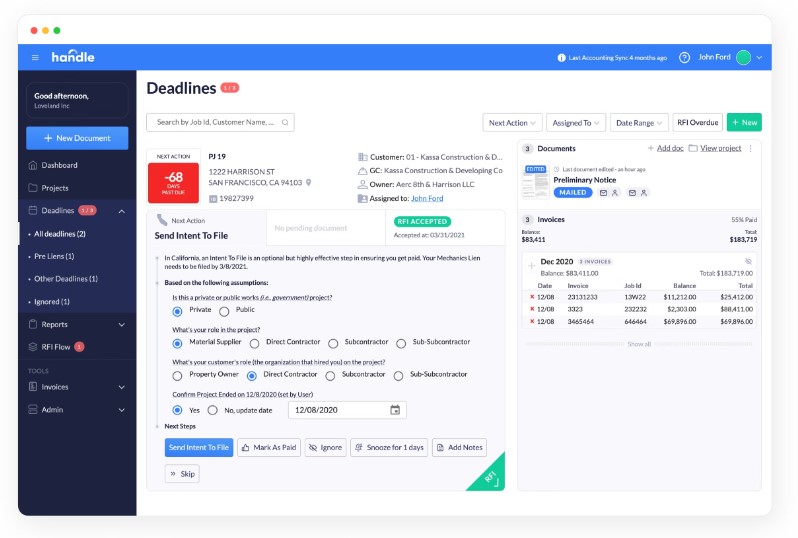Click the sidebar Invoices icon
798x538 pixels.
click(33, 387)
